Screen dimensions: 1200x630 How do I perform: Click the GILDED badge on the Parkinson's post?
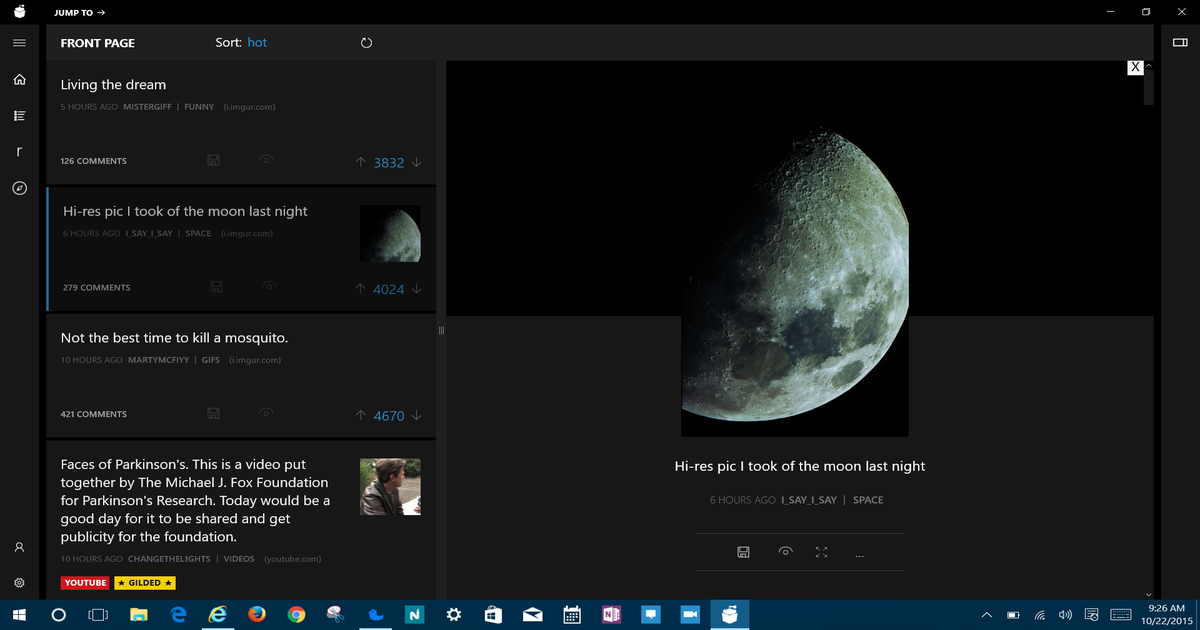[x=144, y=582]
